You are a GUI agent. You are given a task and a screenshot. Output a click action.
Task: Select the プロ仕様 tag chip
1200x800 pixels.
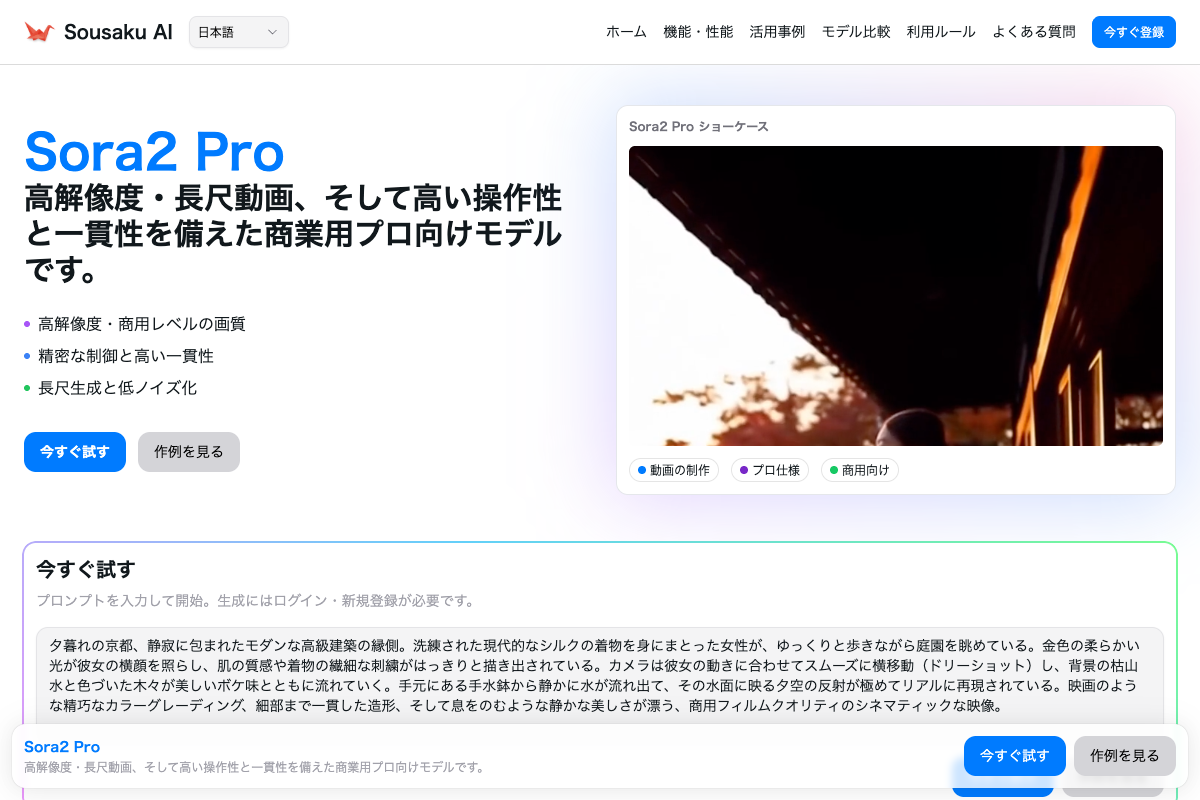[x=769, y=470]
